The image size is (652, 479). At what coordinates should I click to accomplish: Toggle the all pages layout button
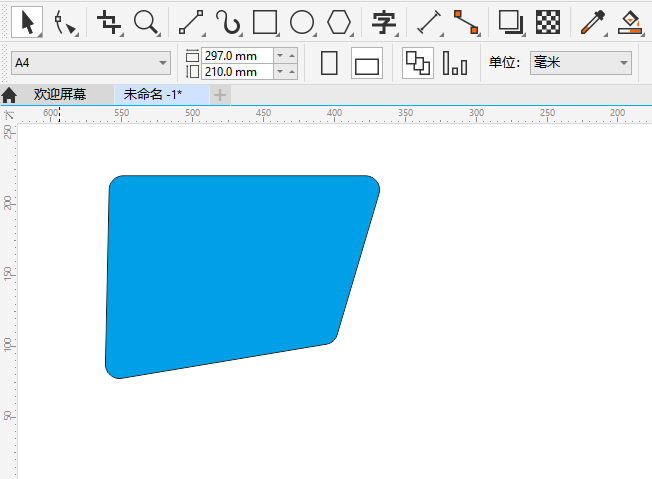tap(417, 64)
